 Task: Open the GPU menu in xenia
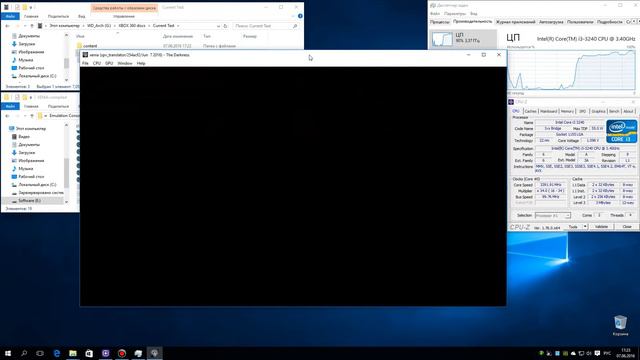(x=109, y=63)
